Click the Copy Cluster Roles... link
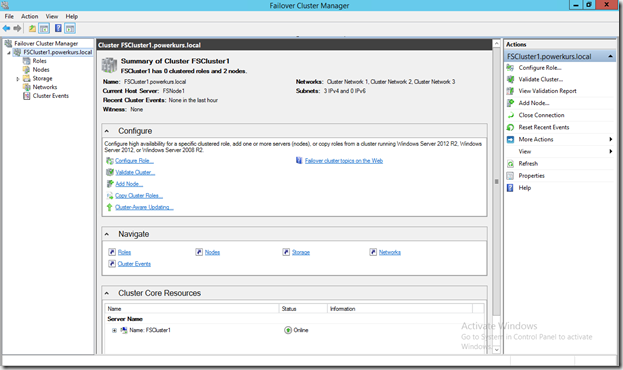 click(x=139, y=196)
